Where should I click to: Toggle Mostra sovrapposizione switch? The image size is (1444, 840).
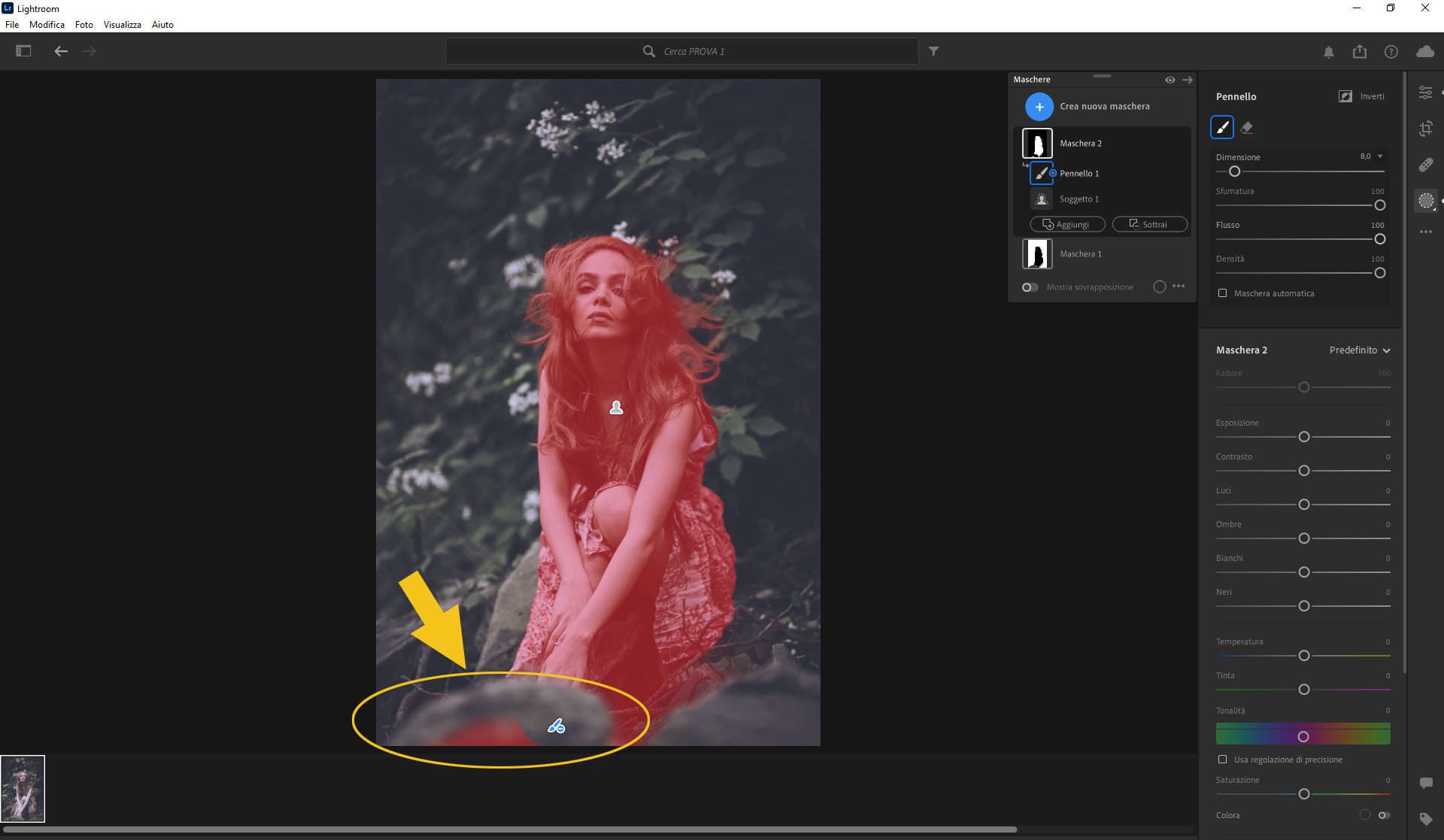point(1030,287)
